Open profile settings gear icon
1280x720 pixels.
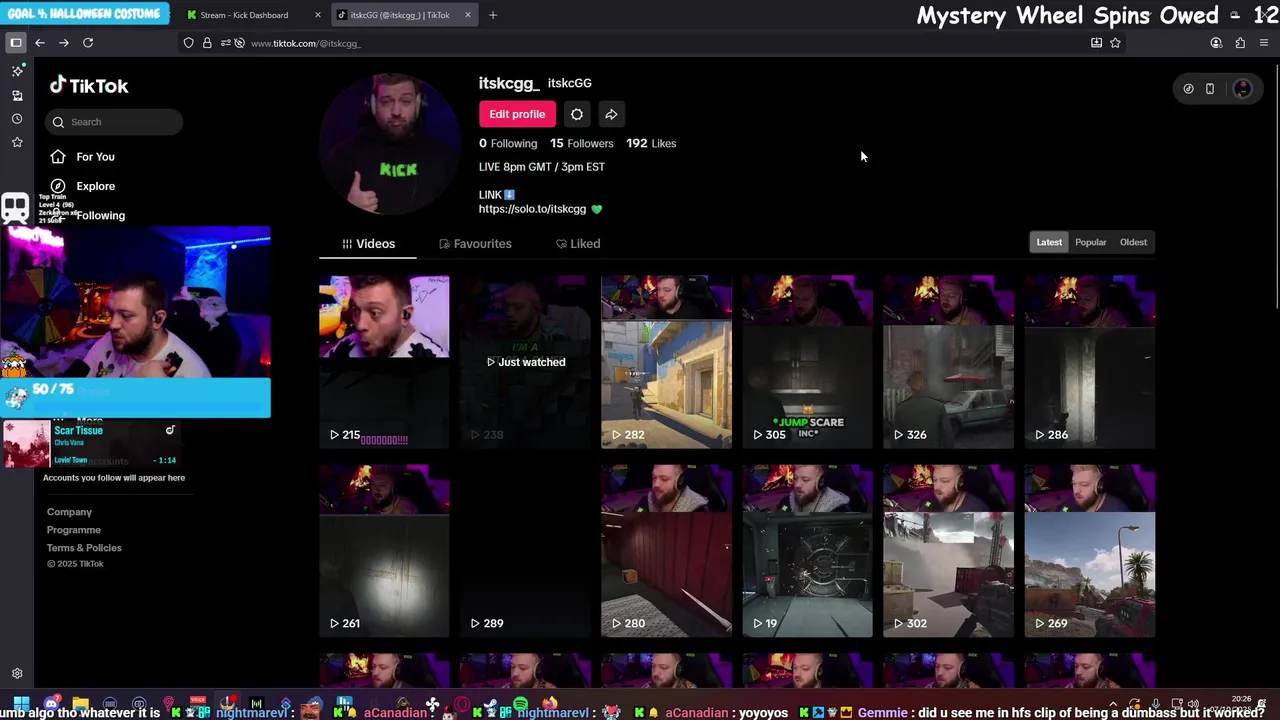pos(577,114)
